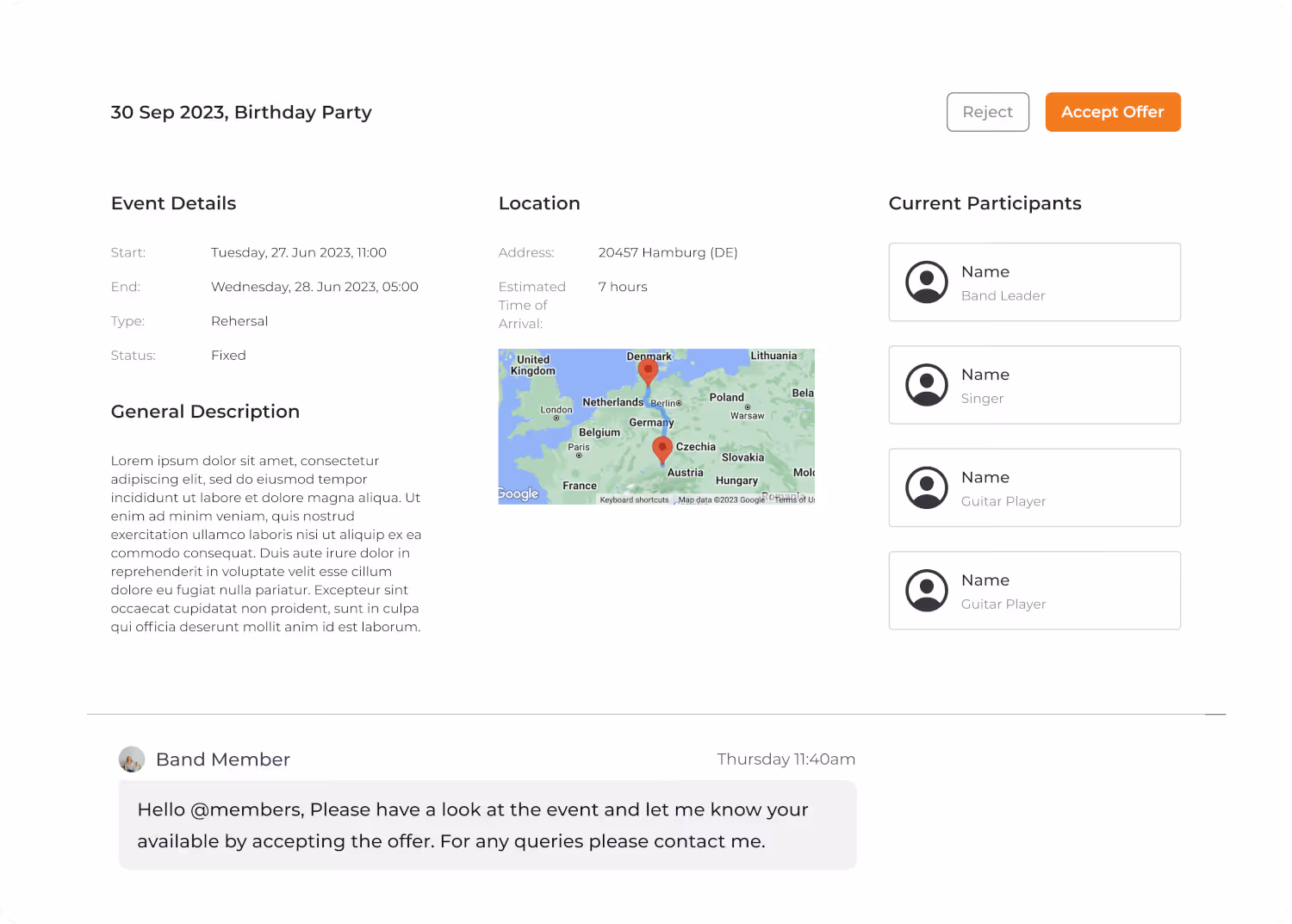Select the red map pin near Czechia
Screen dimensions: 1292x924
(662, 449)
